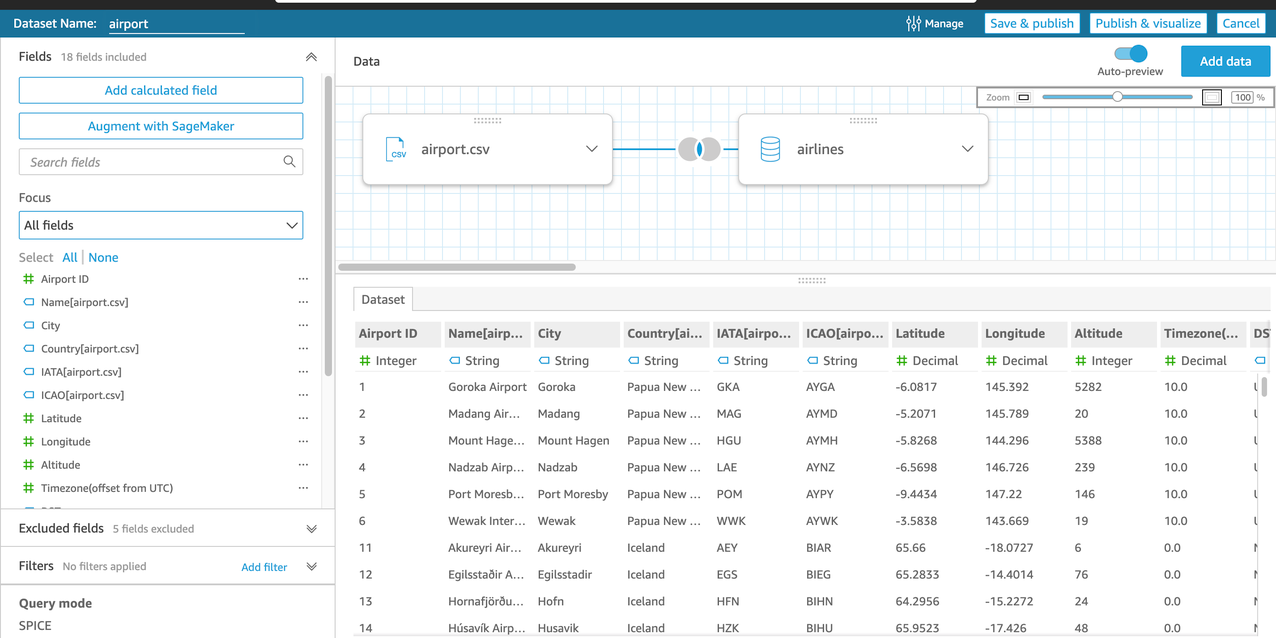Click the horizontal scrollbar under the canvas
The height and width of the screenshot is (638, 1276).
(457, 267)
